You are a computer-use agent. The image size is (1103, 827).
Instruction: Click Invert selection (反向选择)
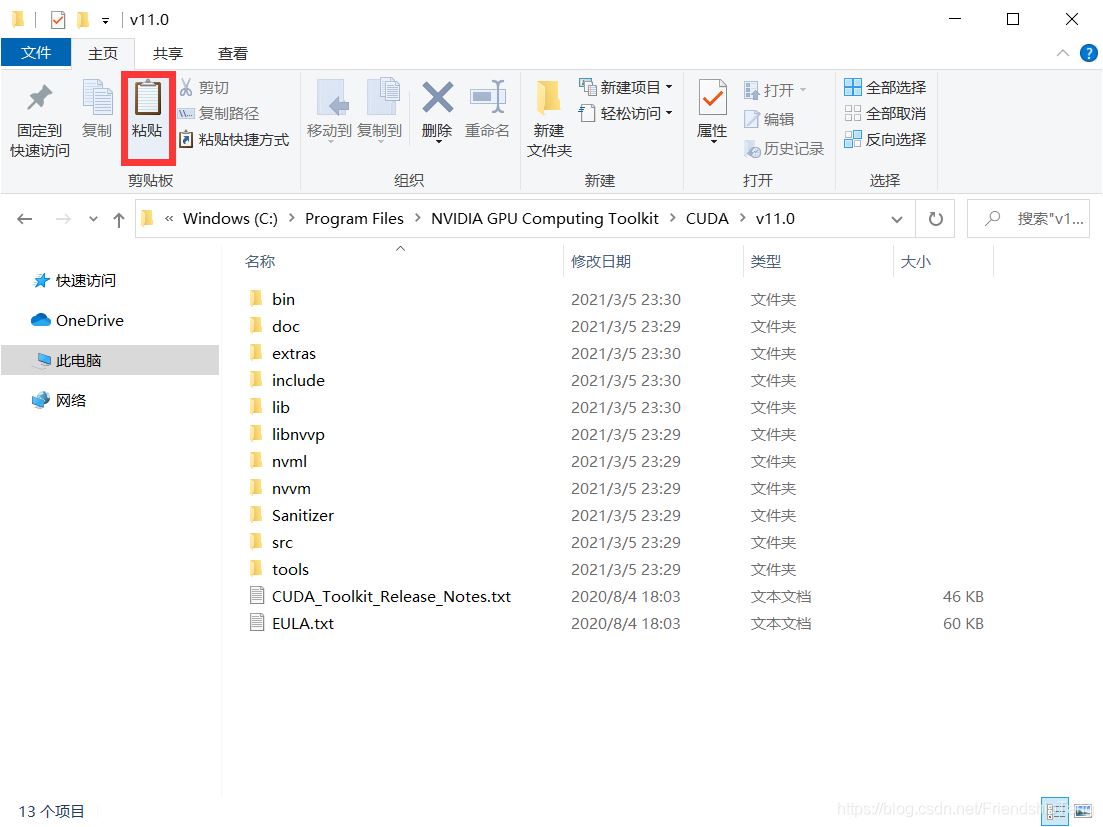(x=885, y=140)
